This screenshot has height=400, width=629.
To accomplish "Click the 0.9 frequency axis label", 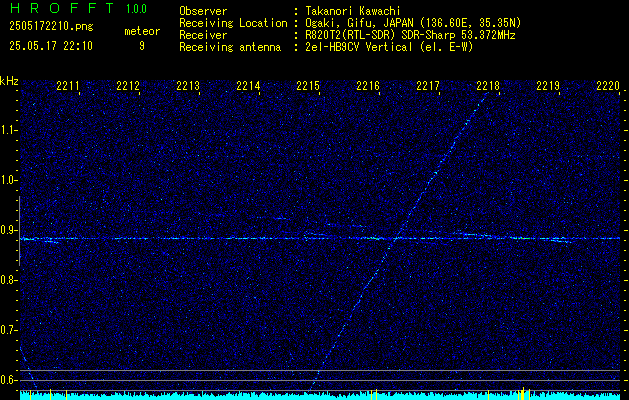I will click(7, 230).
